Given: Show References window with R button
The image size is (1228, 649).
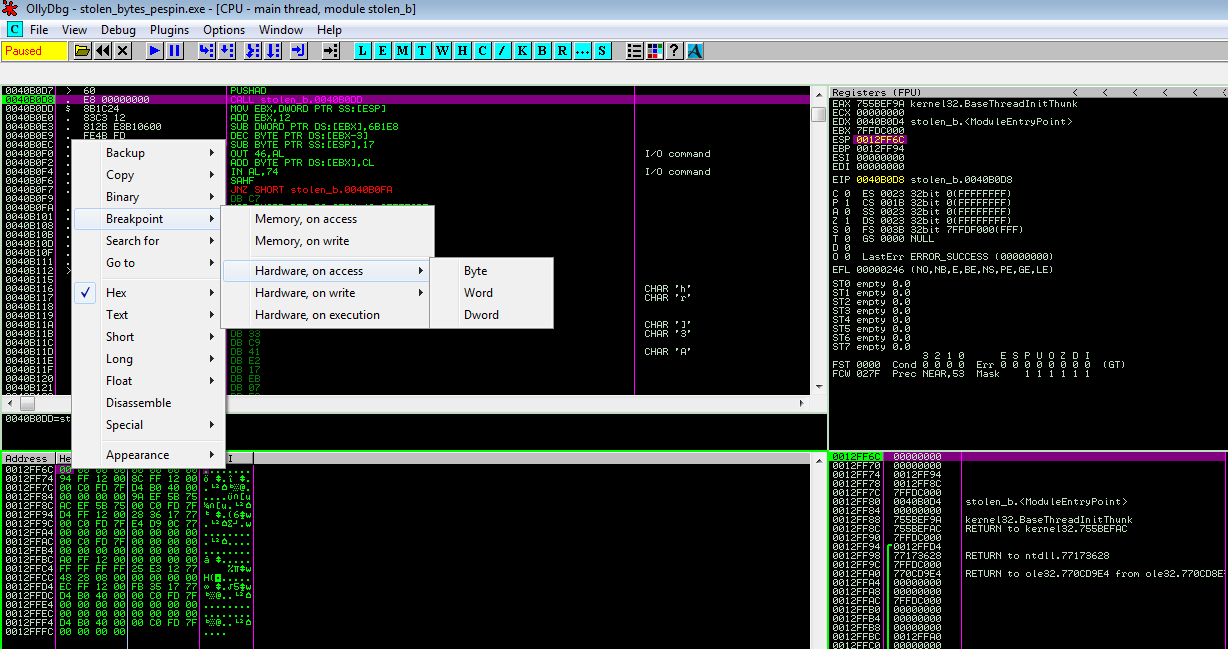Looking at the screenshot, I should click(561, 50).
